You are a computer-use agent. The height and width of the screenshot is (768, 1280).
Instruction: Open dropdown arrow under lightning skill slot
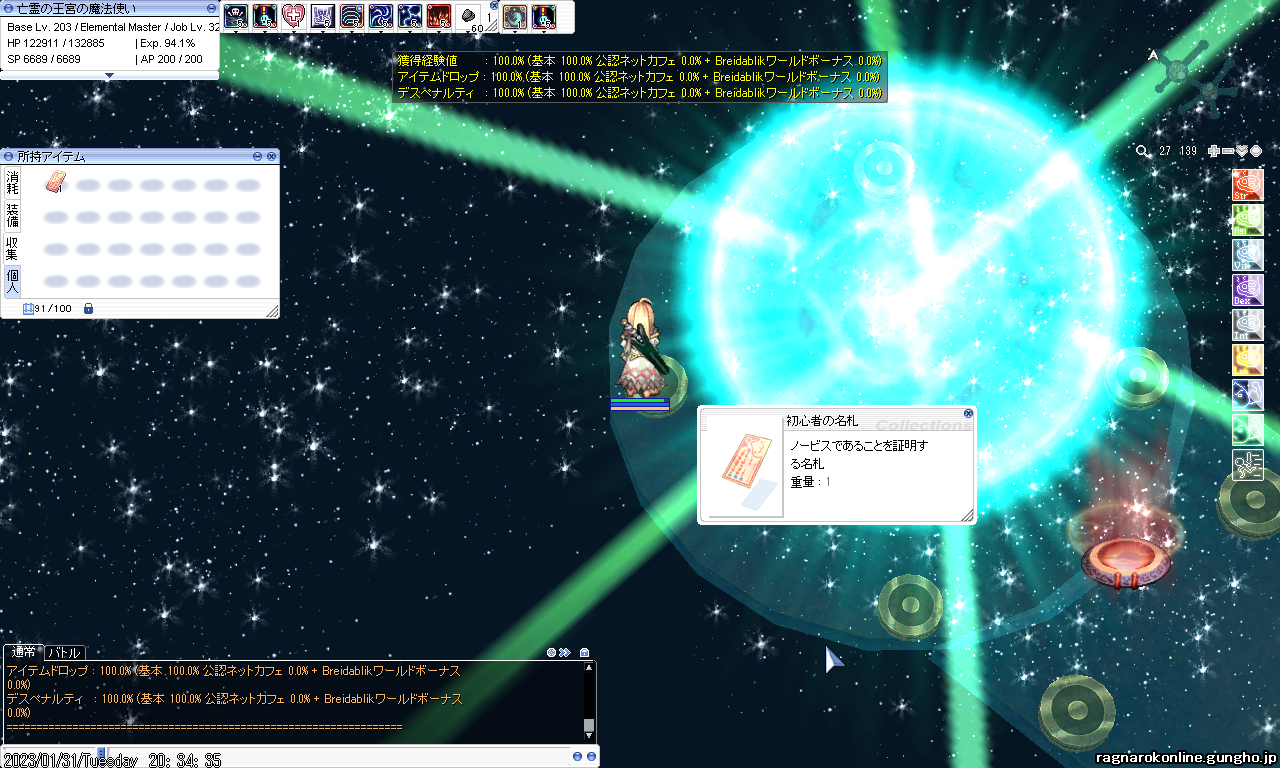(x=410, y=31)
